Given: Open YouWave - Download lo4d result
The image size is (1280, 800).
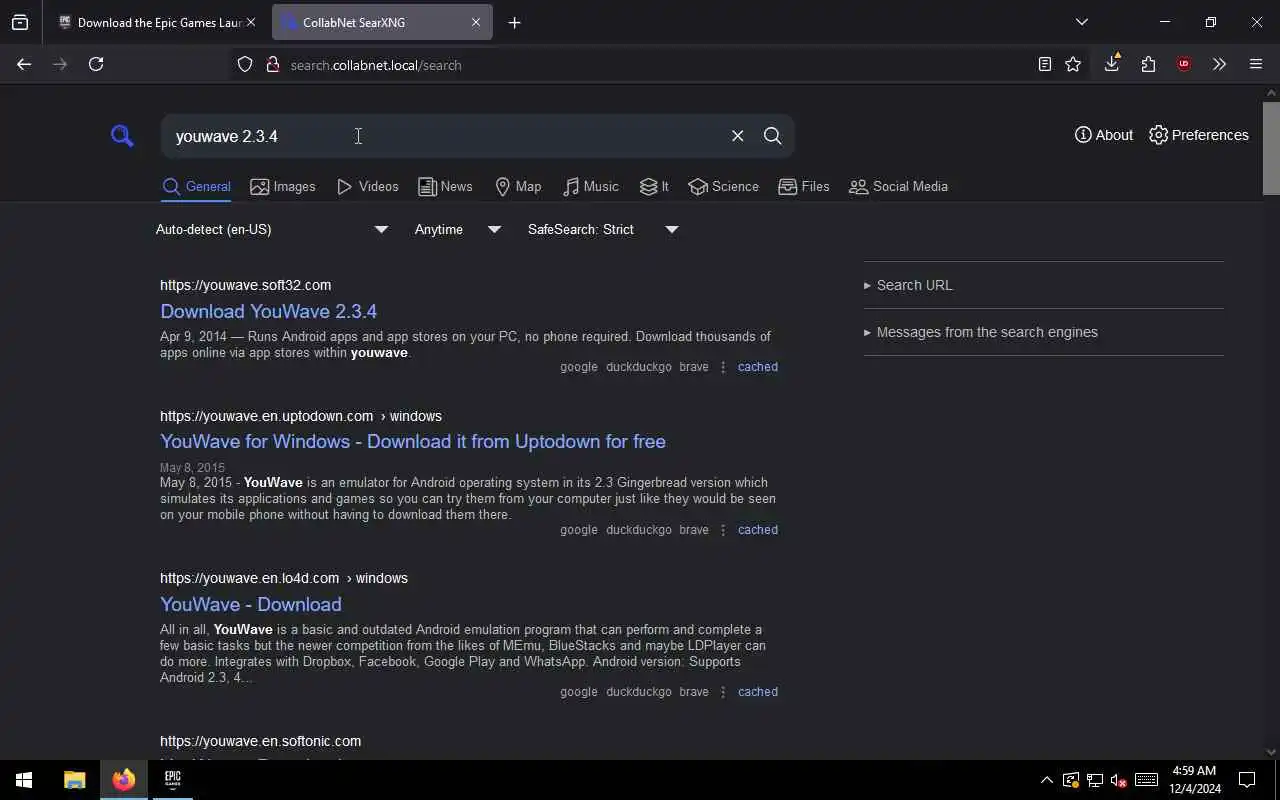Looking at the screenshot, I should 251,604.
